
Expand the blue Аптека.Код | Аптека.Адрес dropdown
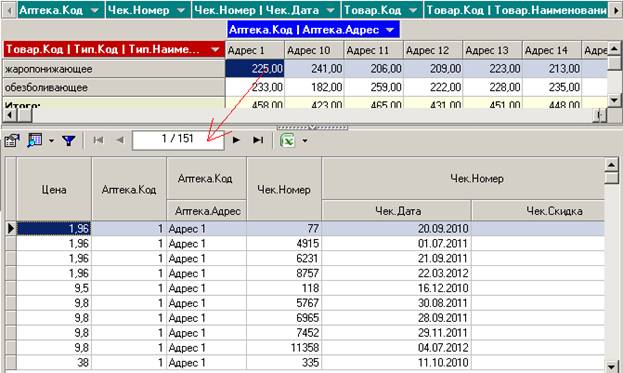coord(390,30)
